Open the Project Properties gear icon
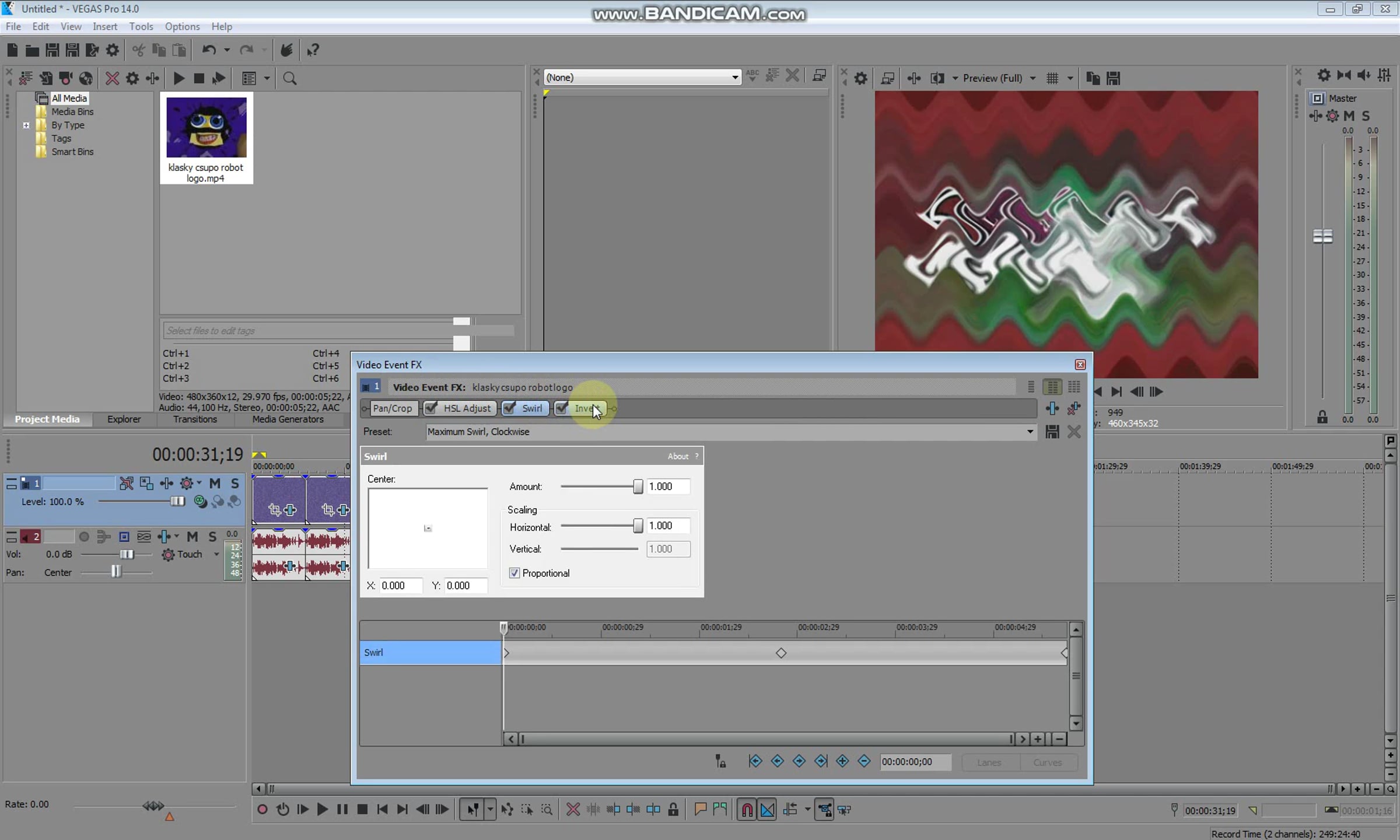The image size is (1400, 840). 112,50
